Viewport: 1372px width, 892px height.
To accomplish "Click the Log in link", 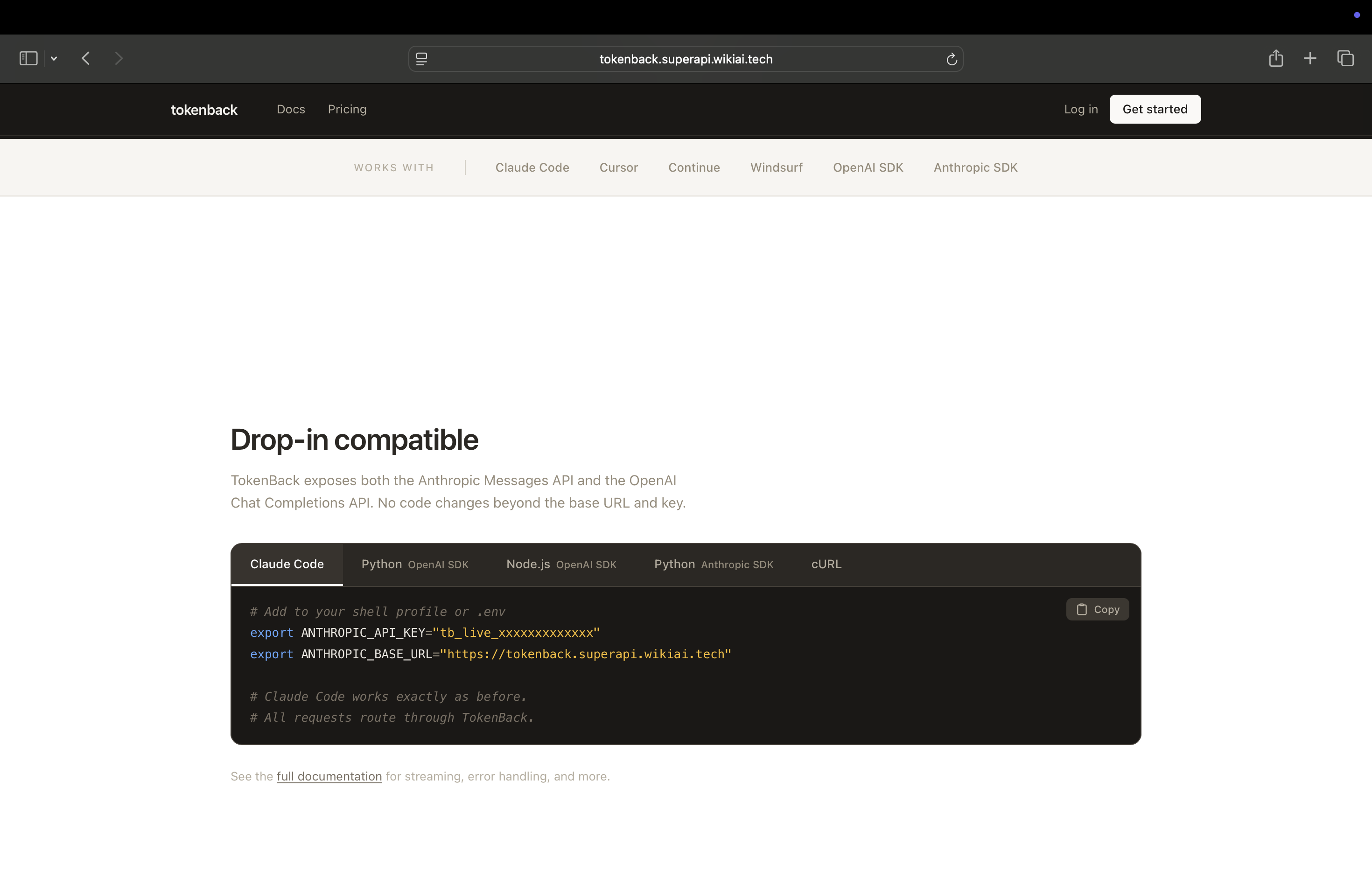I will pyautogui.click(x=1080, y=109).
